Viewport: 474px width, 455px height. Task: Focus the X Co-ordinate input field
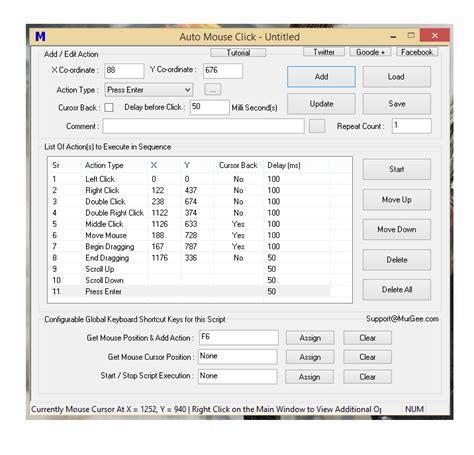click(x=124, y=71)
